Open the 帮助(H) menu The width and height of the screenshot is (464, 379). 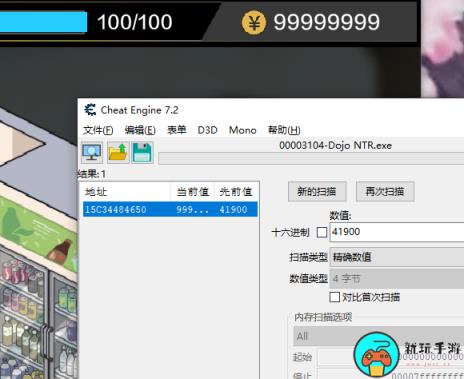click(x=284, y=130)
